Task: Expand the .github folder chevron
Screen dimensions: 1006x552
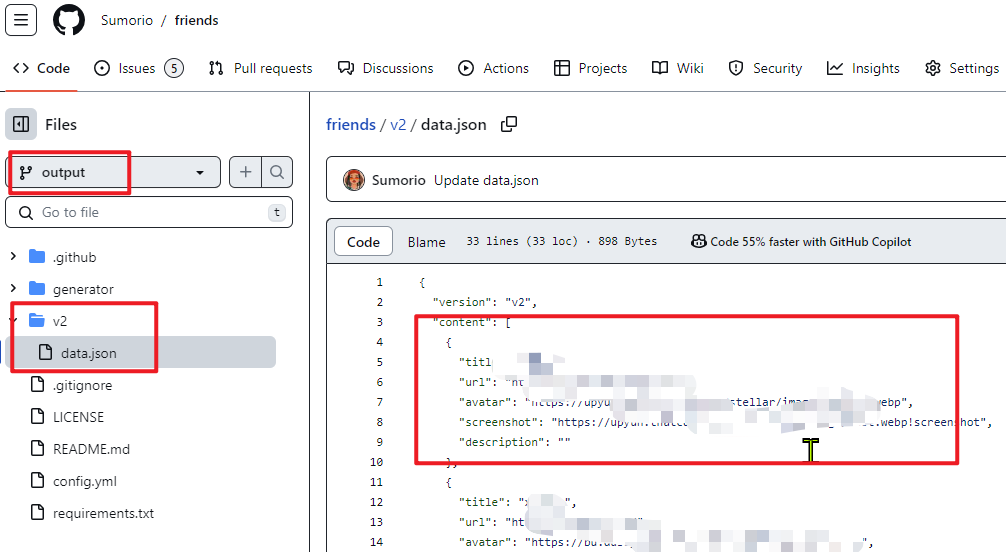Action: click(13, 257)
